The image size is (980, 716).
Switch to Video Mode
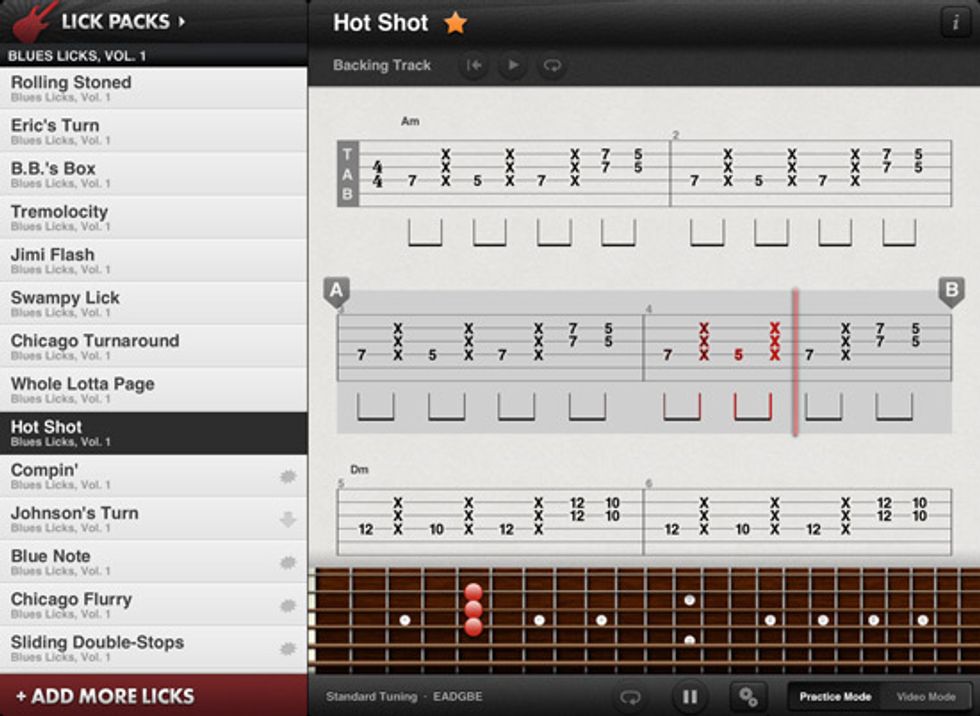[x=925, y=696]
